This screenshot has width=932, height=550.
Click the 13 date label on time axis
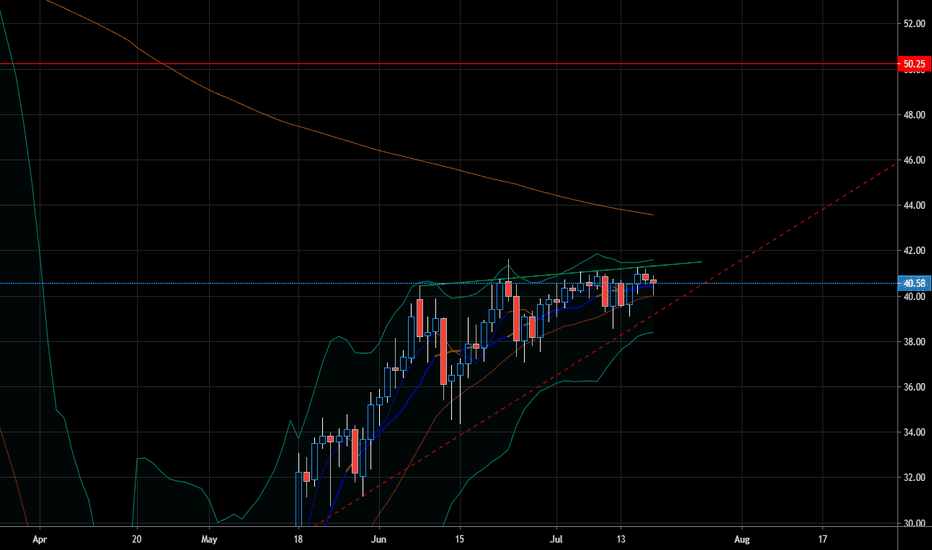(x=621, y=539)
